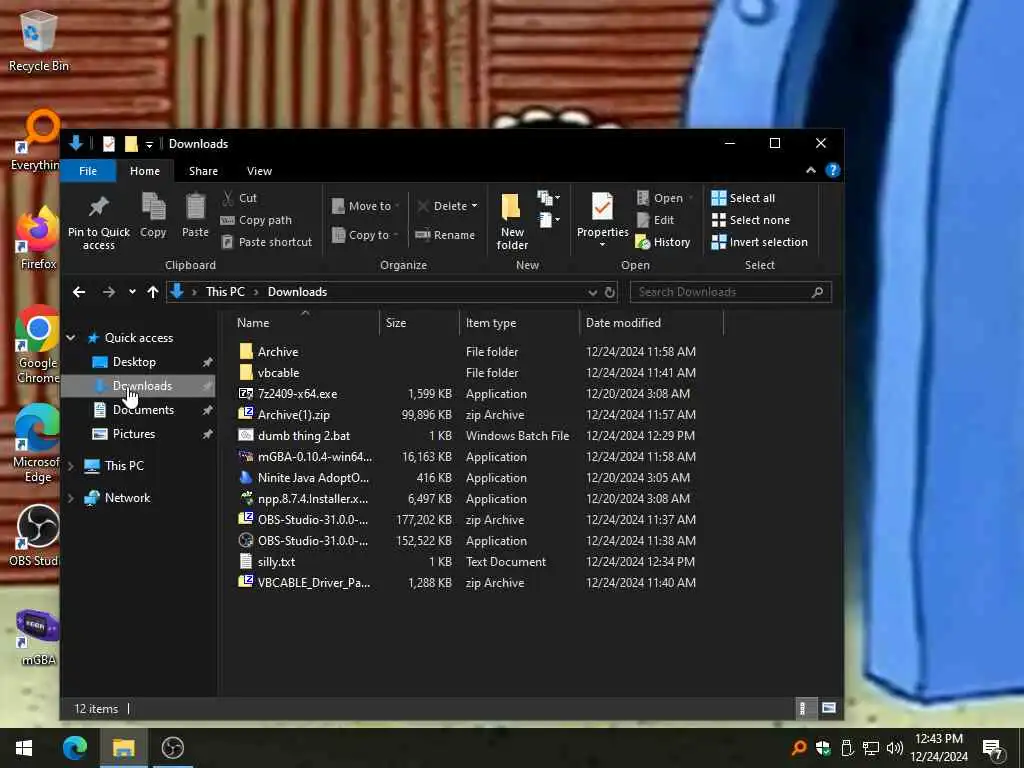Click Select none in ribbon
This screenshot has height=768, width=1024.
coord(750,220)
